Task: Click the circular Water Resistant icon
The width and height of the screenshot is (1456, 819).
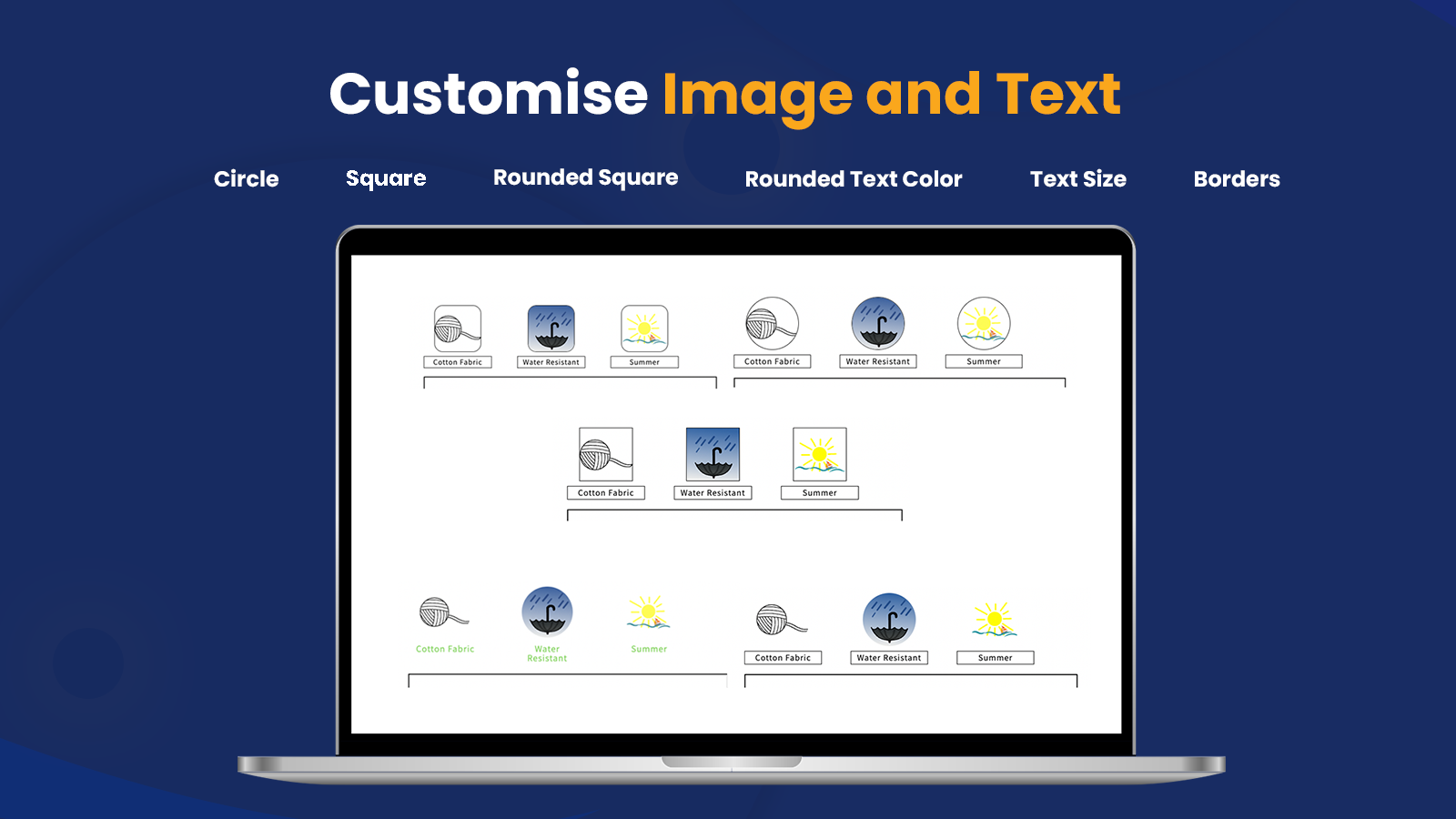Action: pos(876,325)
